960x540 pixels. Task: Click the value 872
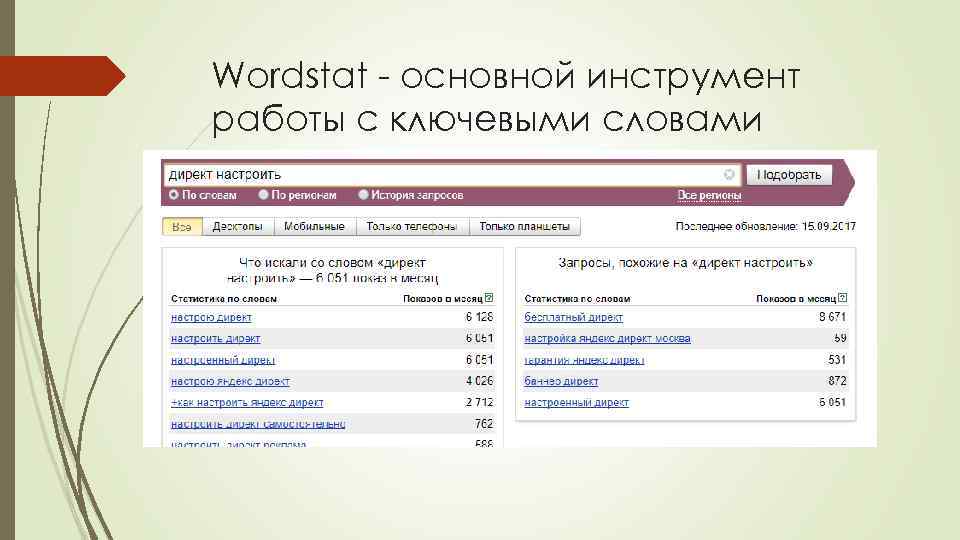837,381
